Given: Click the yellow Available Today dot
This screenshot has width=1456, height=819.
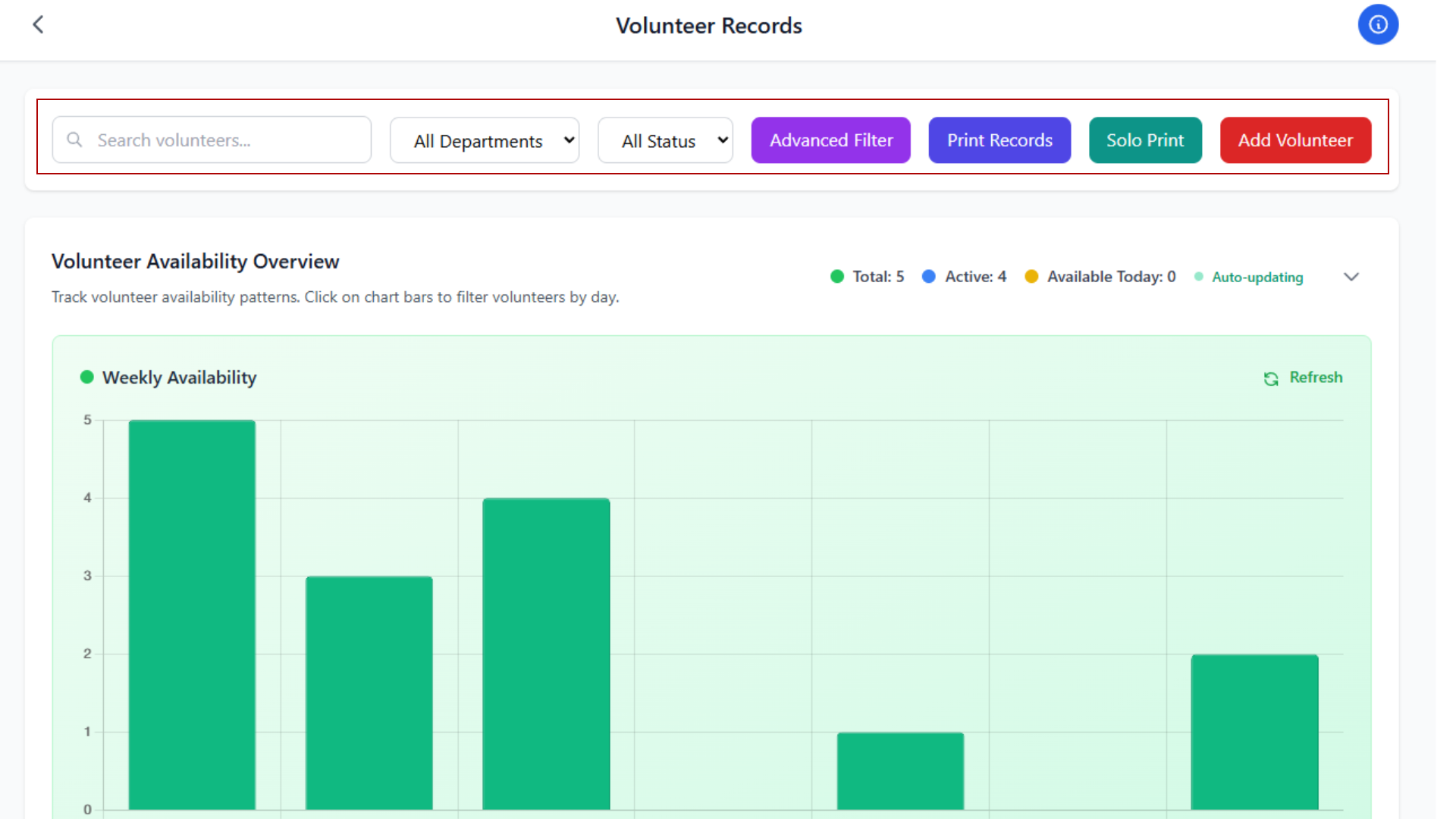Looking at the screenshot, I should pos(1031,277).
